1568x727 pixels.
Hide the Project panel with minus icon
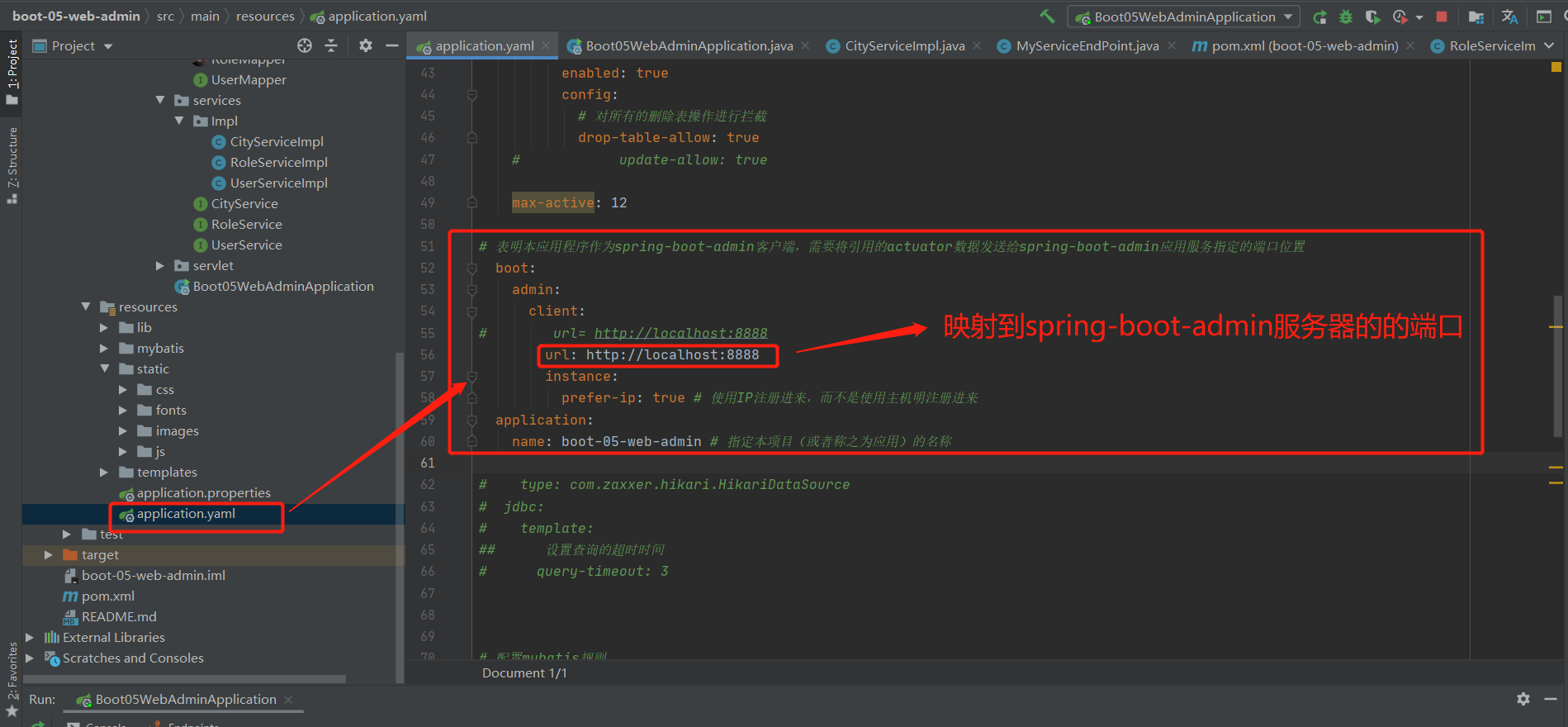click(x=392, y=46)
